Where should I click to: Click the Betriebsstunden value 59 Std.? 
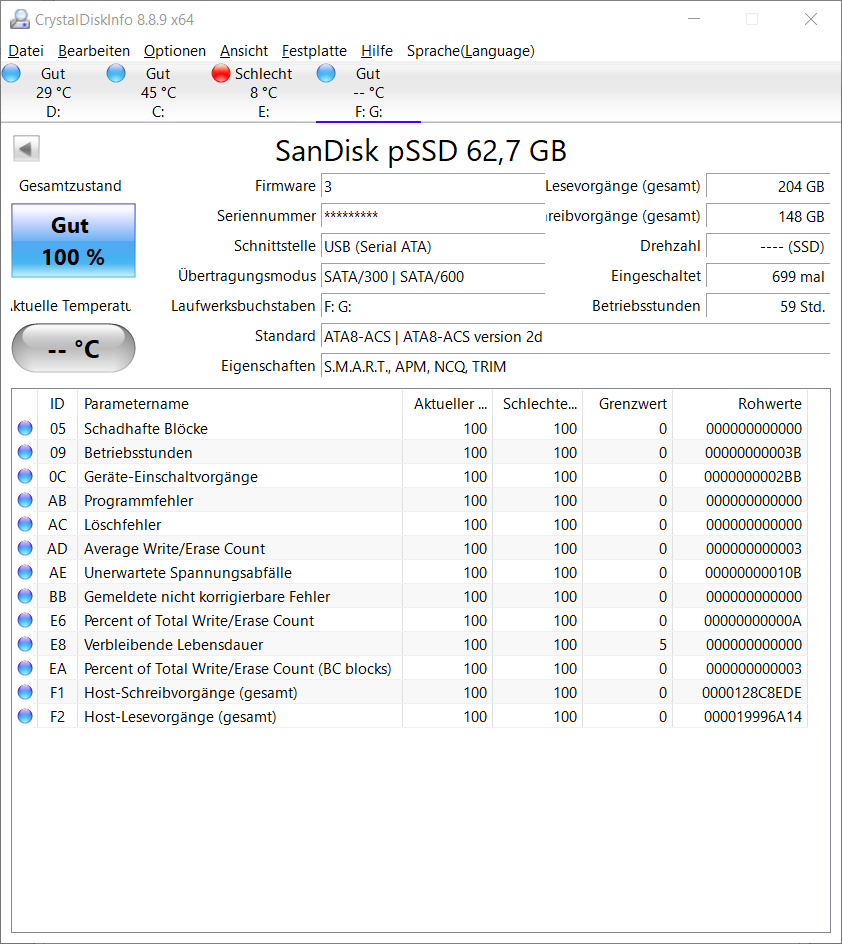tap(768, 306)
